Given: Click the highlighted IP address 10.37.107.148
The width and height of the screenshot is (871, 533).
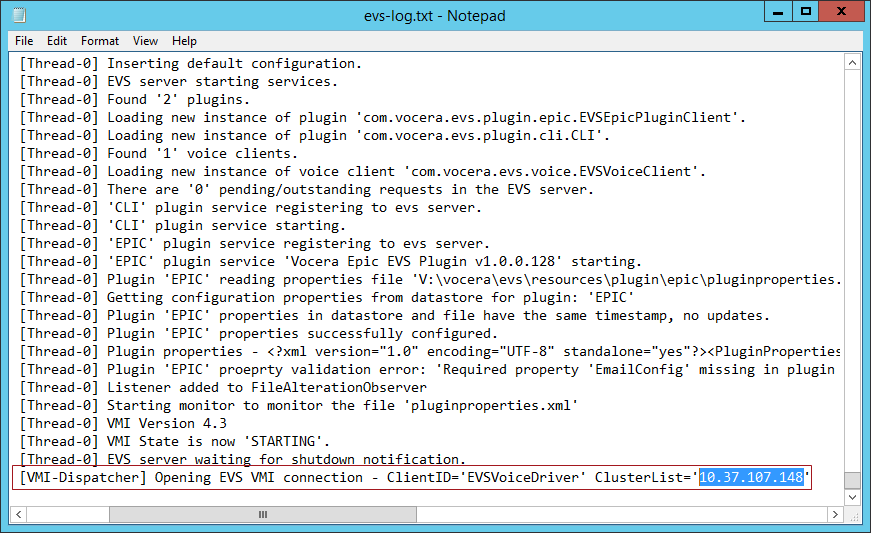Looking at the screenshot, I should click(751, 478).
